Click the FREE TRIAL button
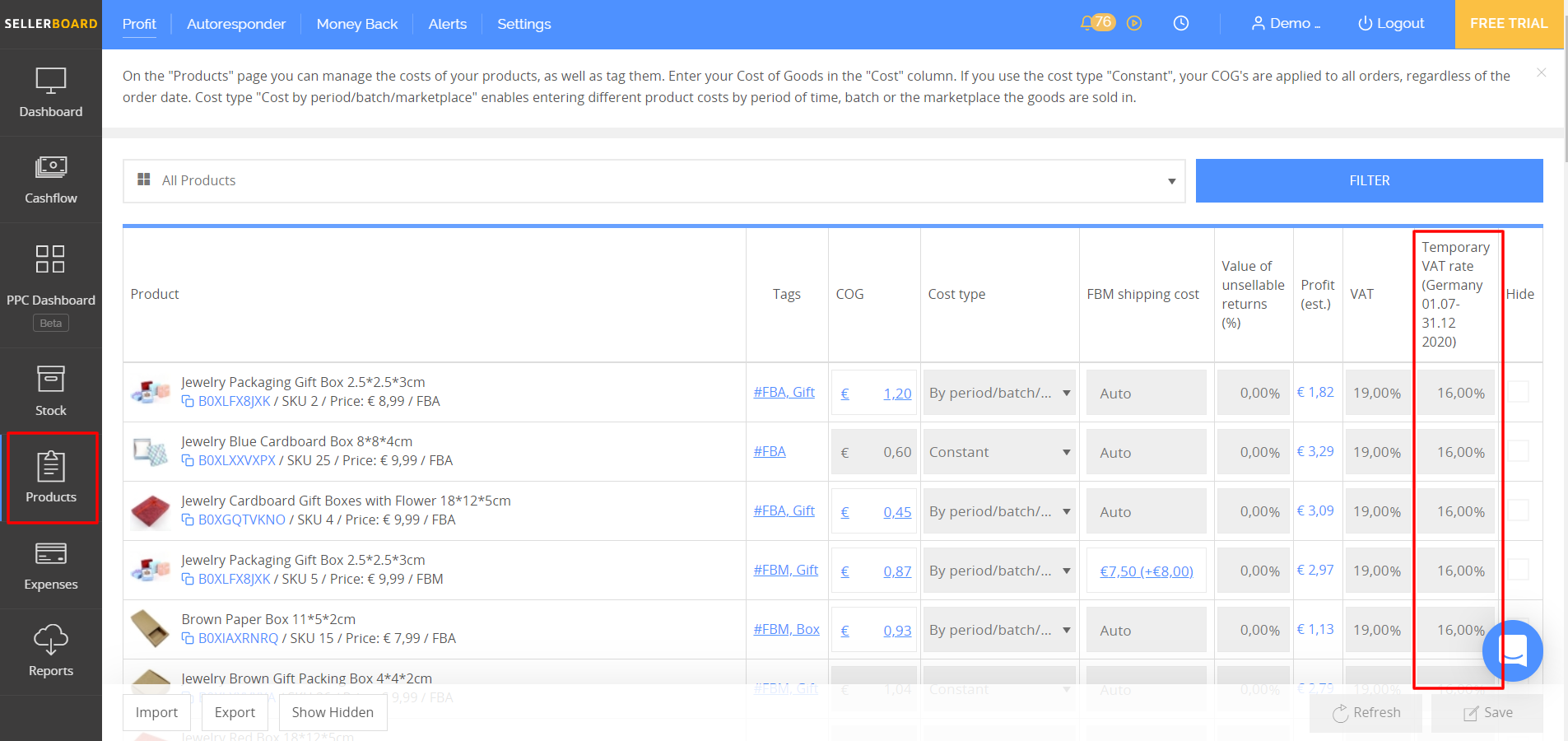Image resolution: width=1568 pixels, height=741 pixels. pyautogui.click(x=1509, y=24)
